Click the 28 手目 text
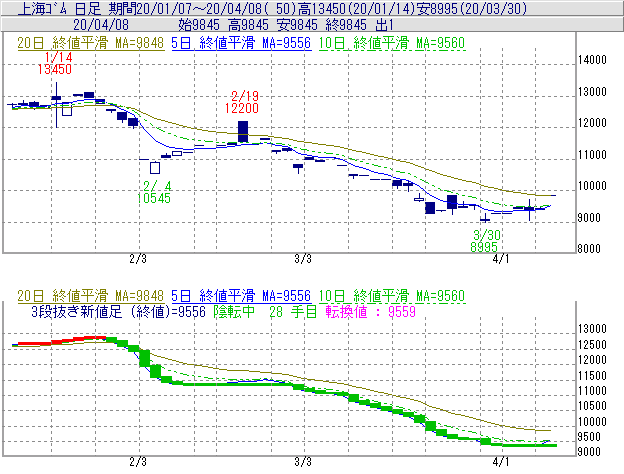The height and width of the screenshot is (474, 624). [x=293, y=311]
